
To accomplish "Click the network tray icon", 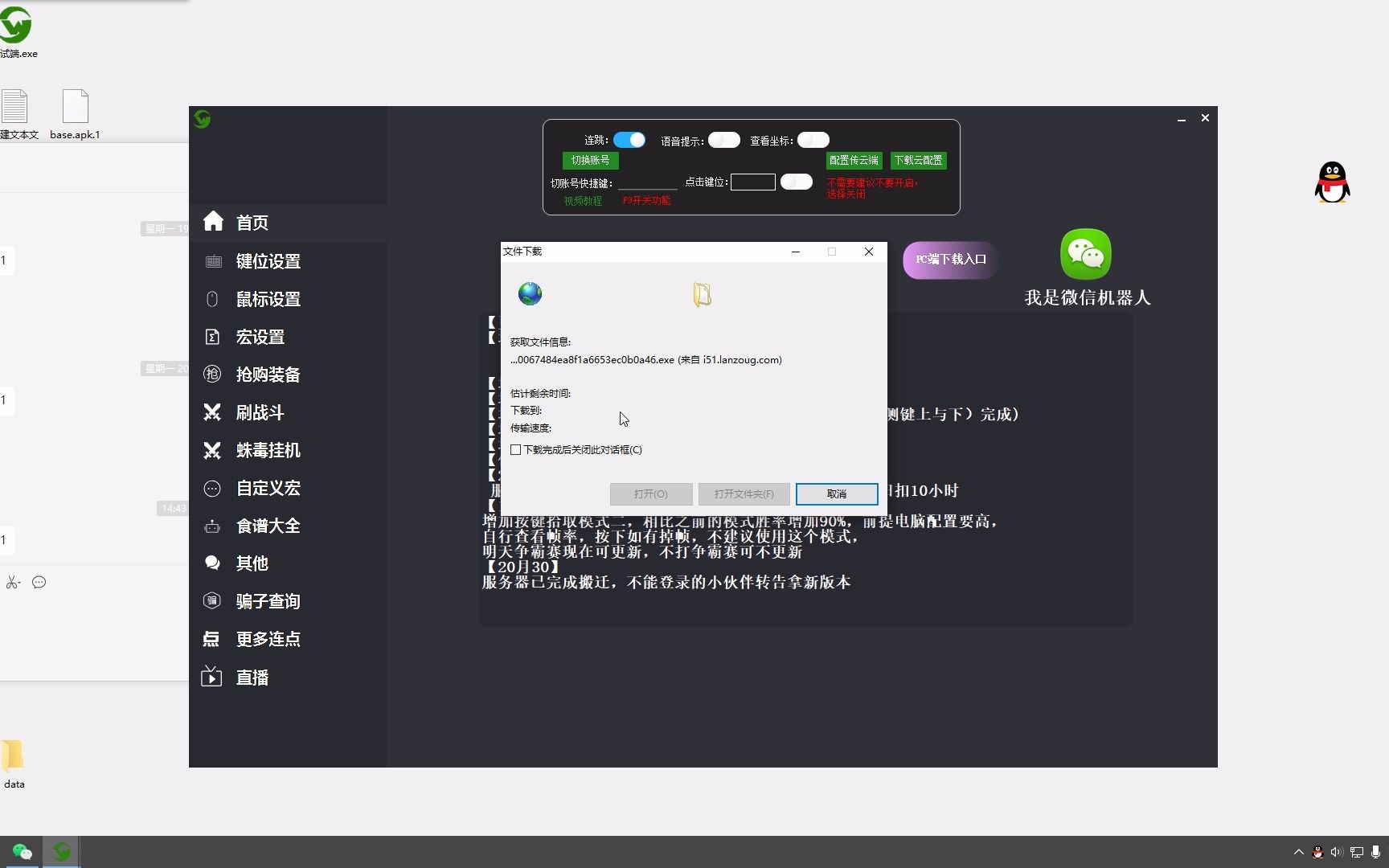I will click(1357, 852).
